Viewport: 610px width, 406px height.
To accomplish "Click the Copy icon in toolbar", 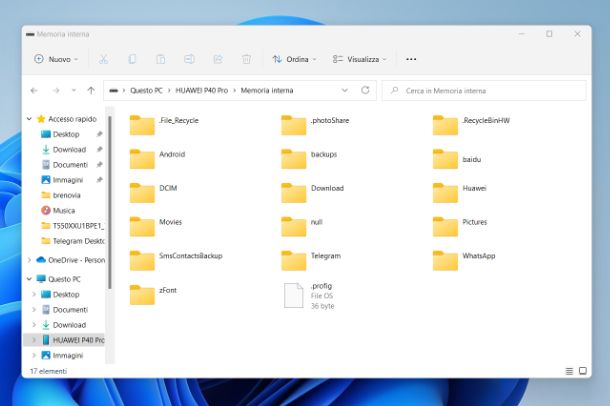I will click(x=132, y=59).
